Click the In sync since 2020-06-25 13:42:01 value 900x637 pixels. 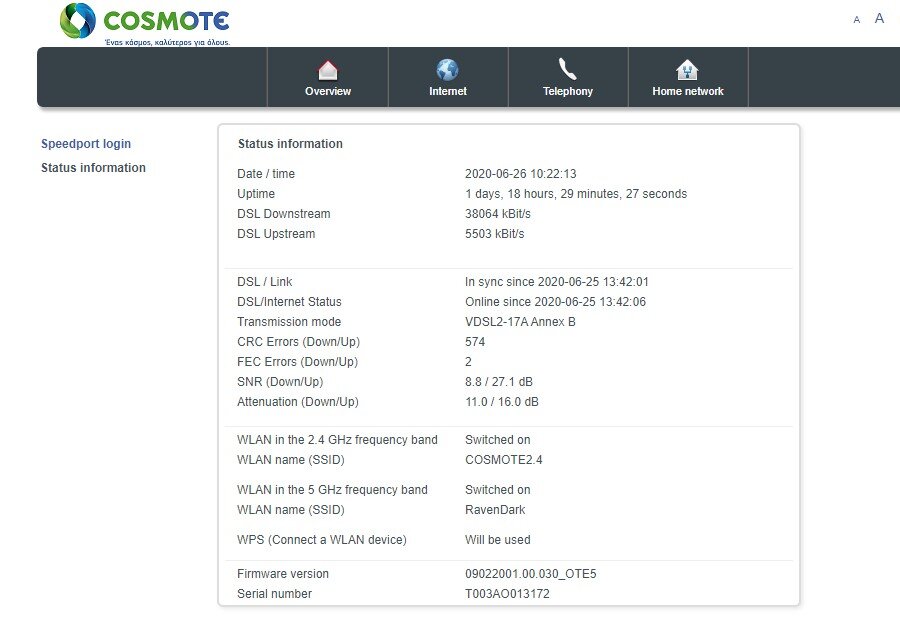(x=557, y=282)
